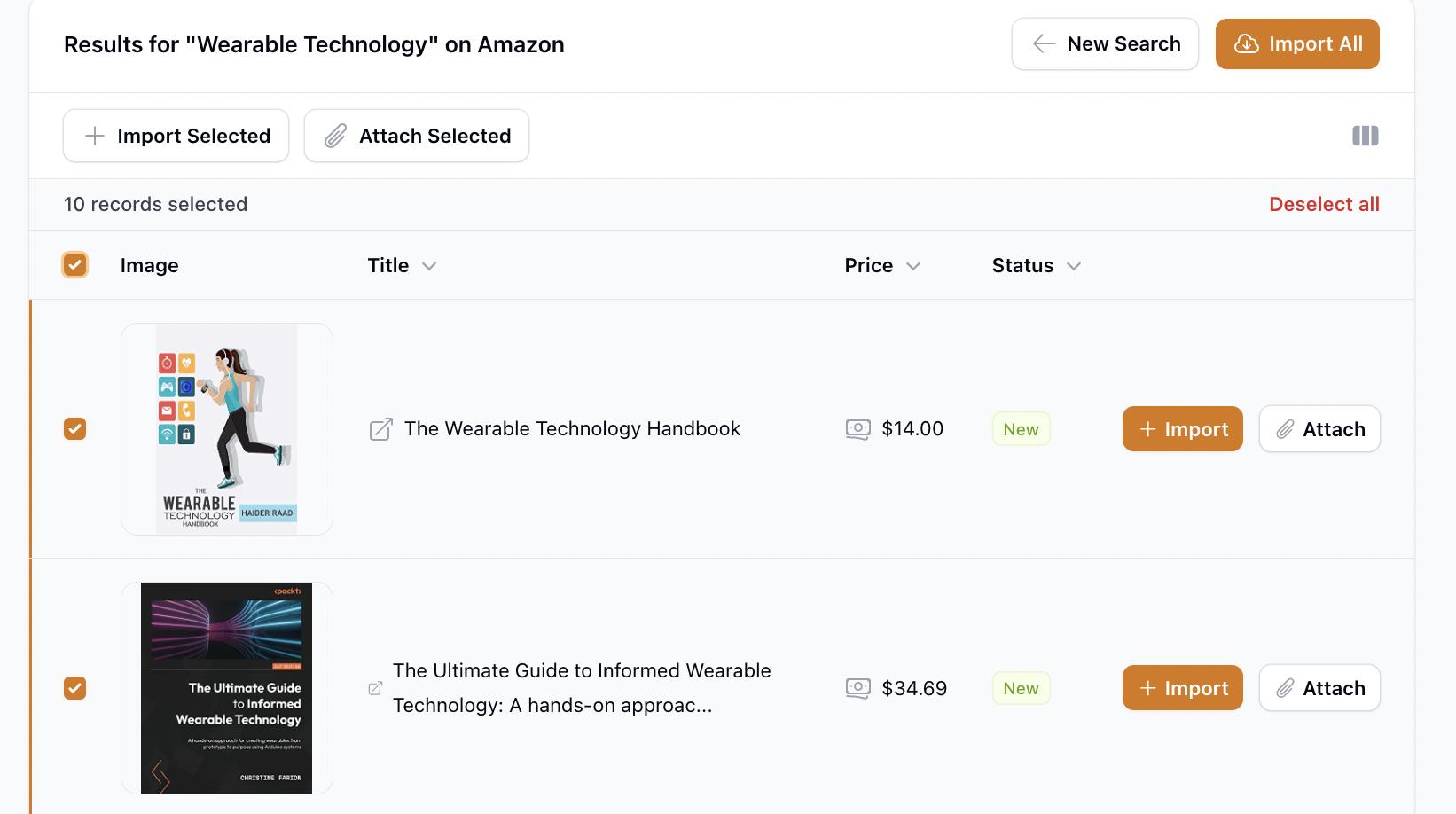Click the cloud download icon in Import All
Image resolution: width=1456 pixels, height=814 pixels.
coord(1246,44)
